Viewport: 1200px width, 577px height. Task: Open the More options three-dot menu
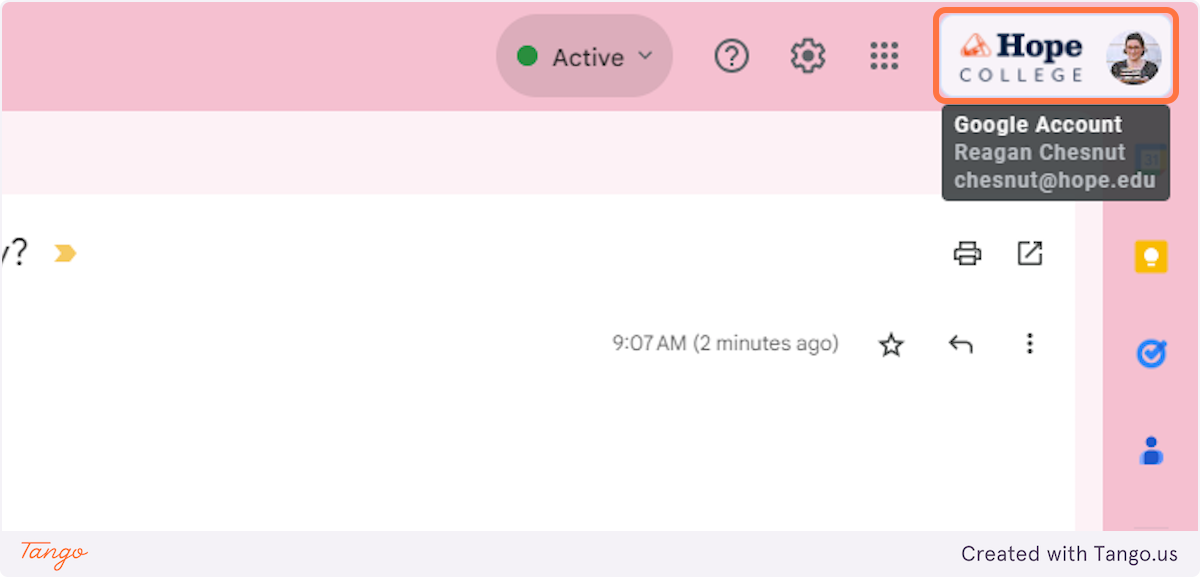coord(1030,345)
